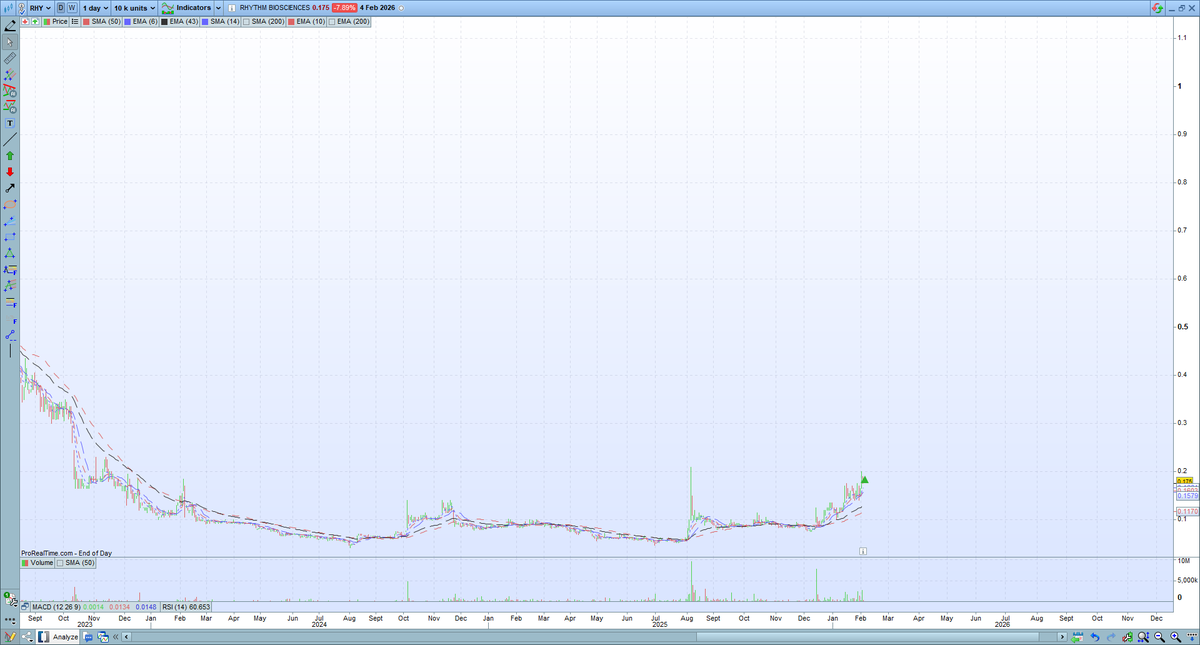Click the green triangle marker on the chart

(x=864, y=480)
